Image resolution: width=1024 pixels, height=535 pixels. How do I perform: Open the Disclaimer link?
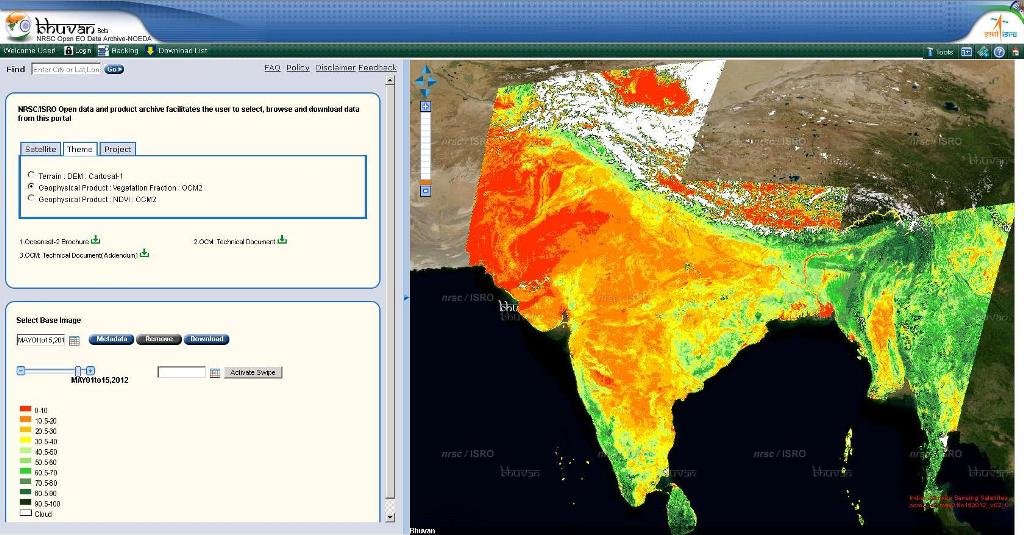pos(336,68)
